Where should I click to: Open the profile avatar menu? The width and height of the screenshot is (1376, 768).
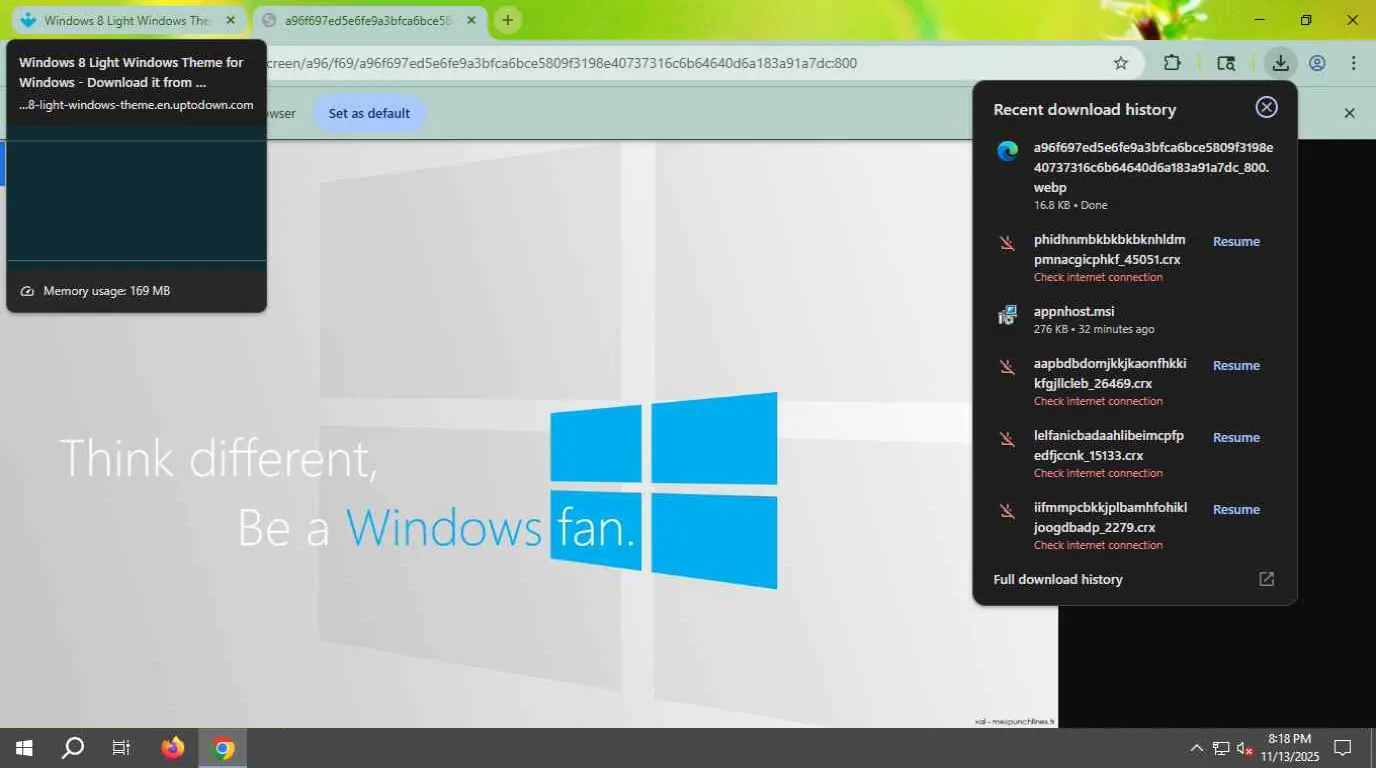click(1317, 63)
